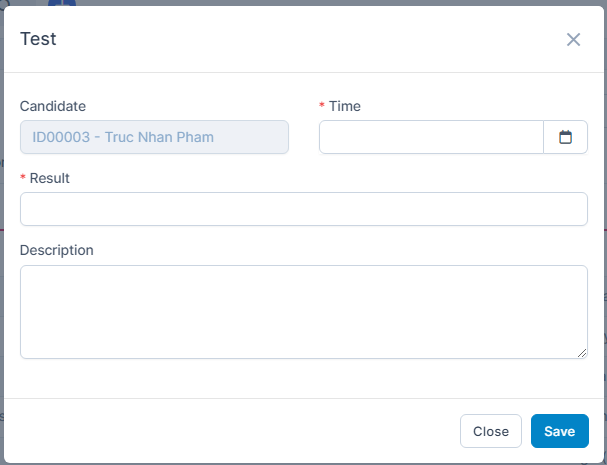Click the red asterisk beside Result

coord(23,178)
